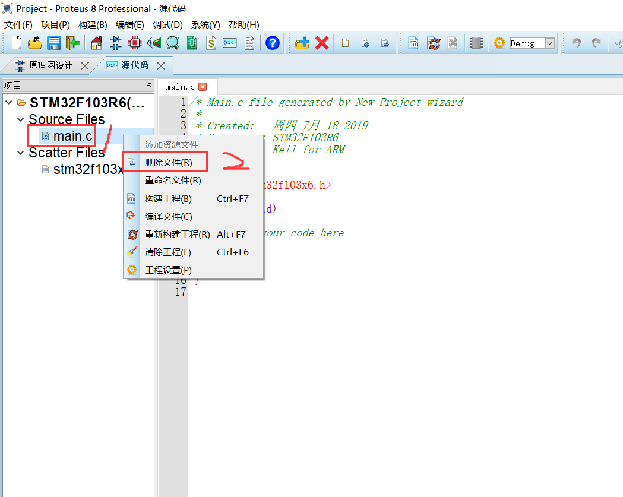Open PCB Layout red chip icon

tap(135, 43)
